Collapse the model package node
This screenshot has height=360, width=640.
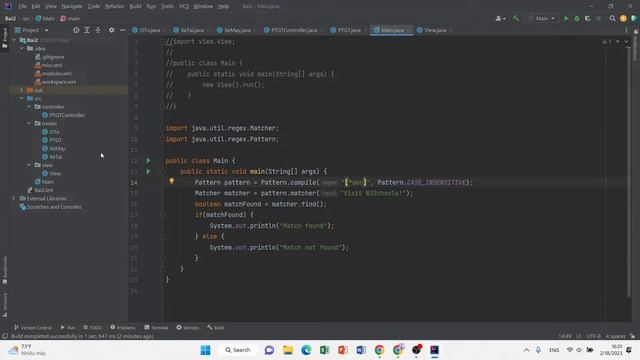coord(29,123)
